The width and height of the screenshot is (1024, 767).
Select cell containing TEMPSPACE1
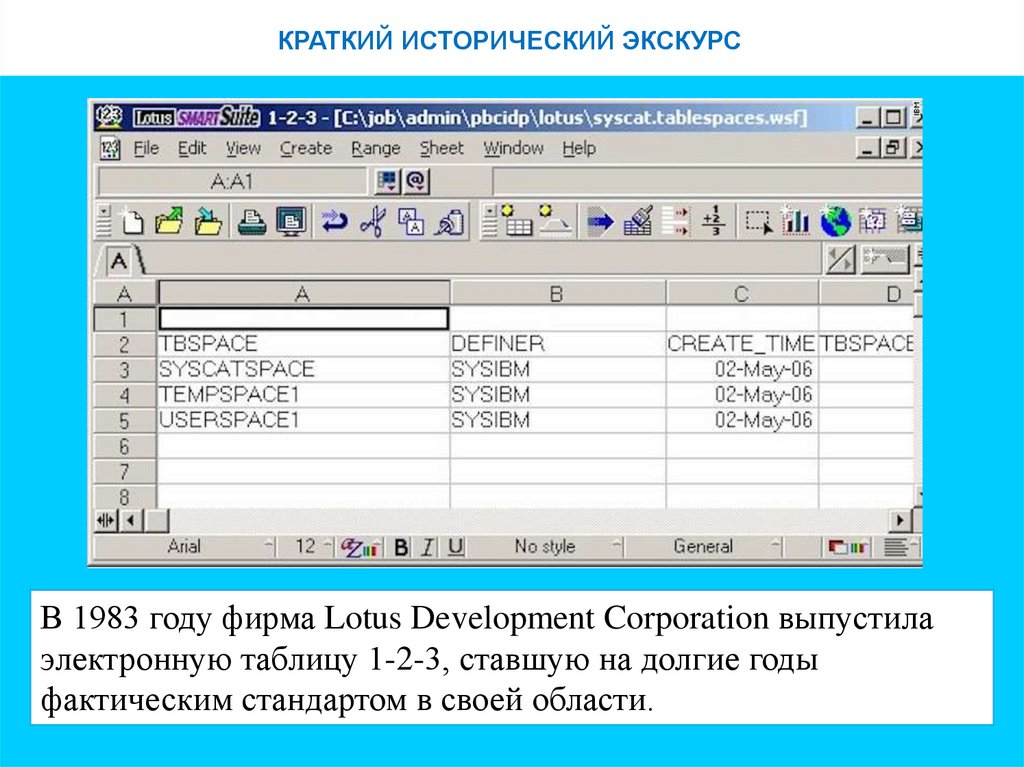coord(304,395)
